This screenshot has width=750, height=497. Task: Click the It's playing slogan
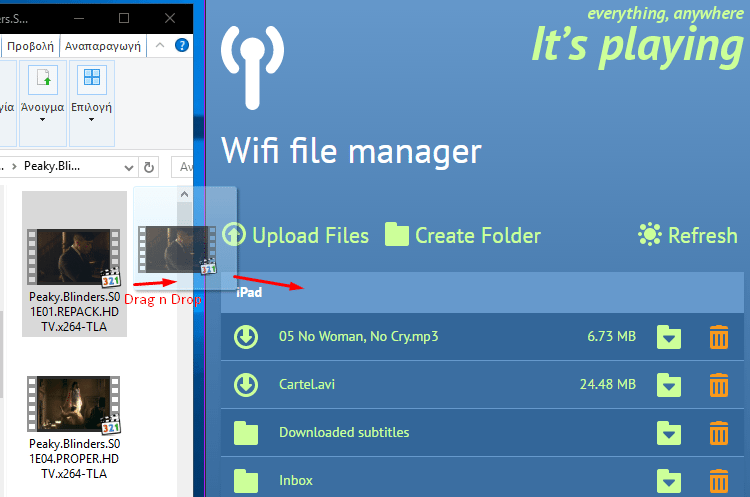point(638,46)
